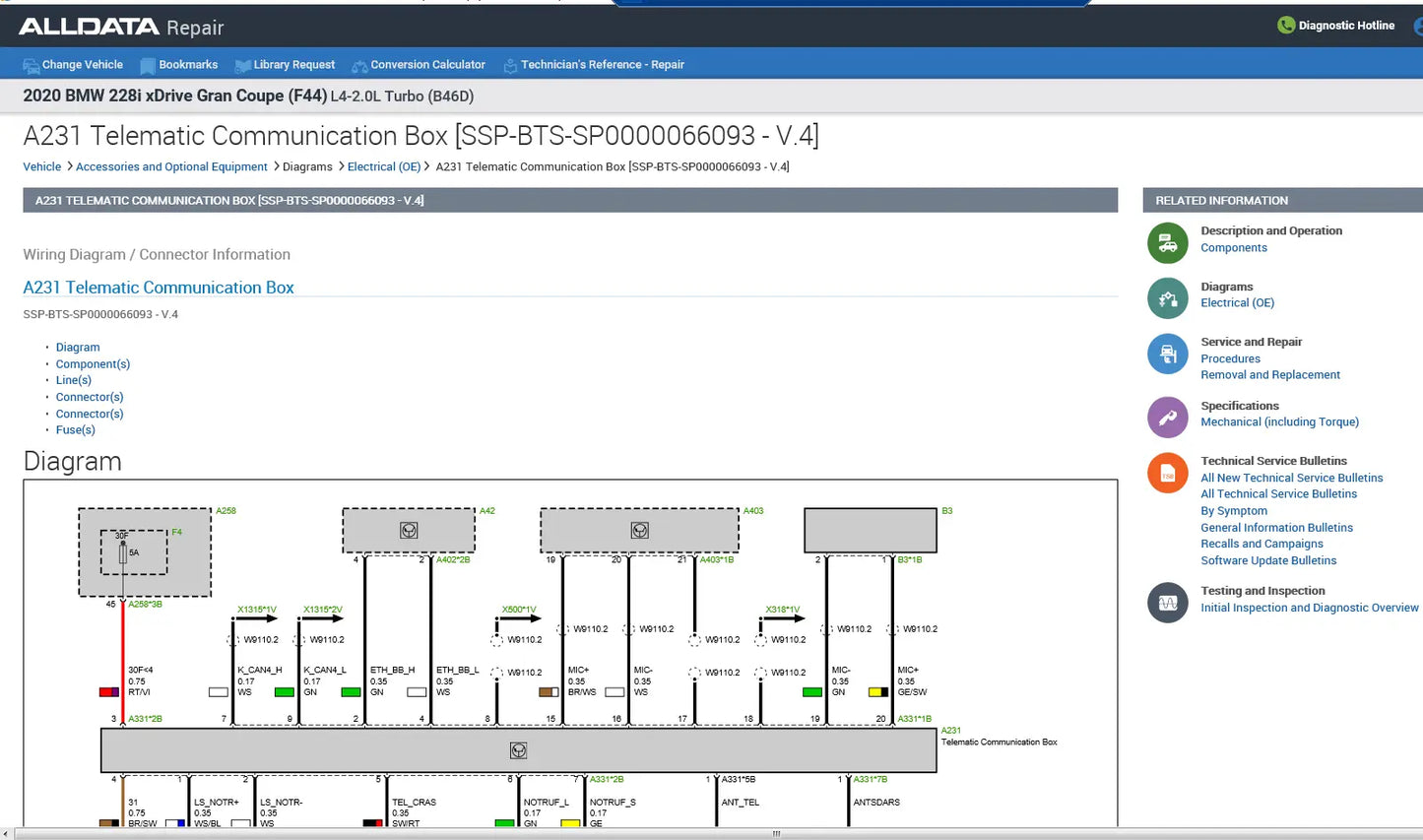This screenshot has width=1423, height=840.
Task: Click the Testing and Inspection waveform icon
Action: (1167, 603)
